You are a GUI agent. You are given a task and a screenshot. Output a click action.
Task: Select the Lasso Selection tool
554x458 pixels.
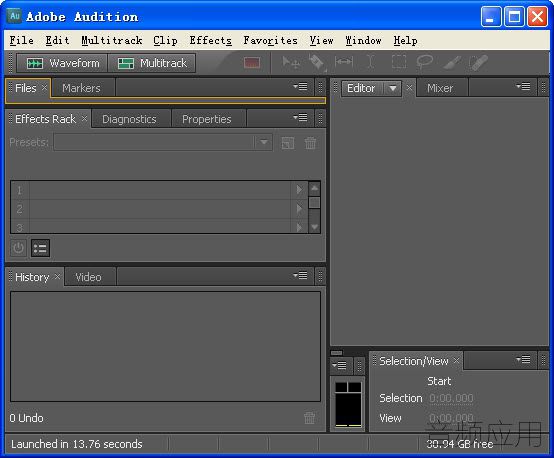(424, 62)
